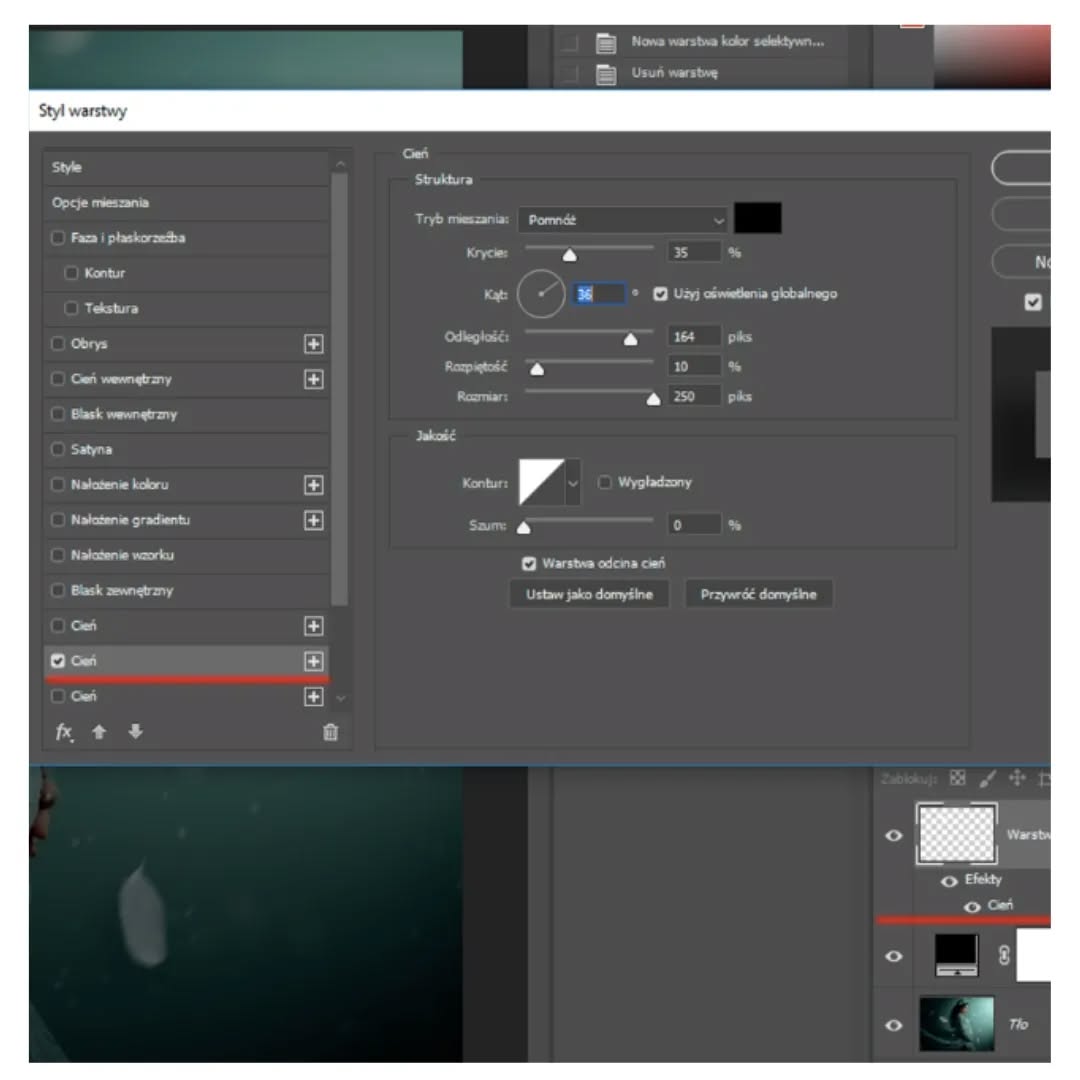
Task: Select Faza i płaskorzeźba style entry
Action: 127,238
